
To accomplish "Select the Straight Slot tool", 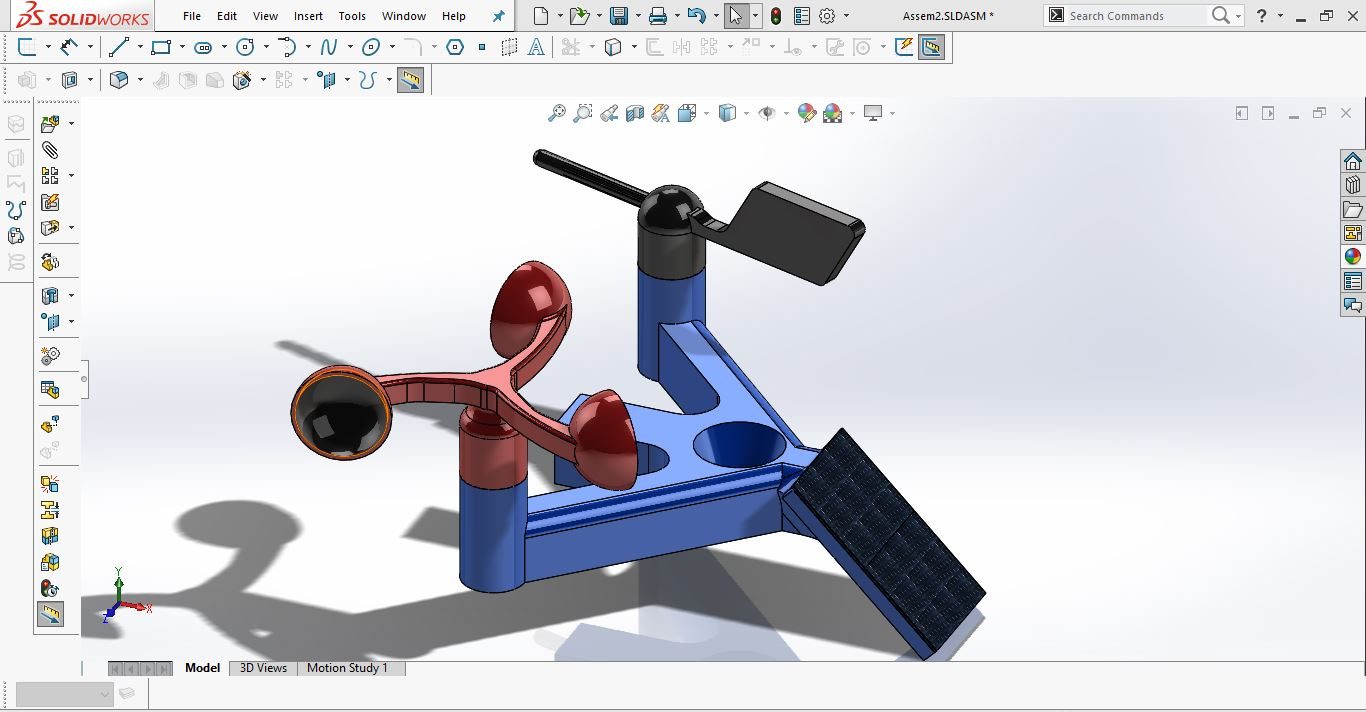I will (x=203, y=47).
